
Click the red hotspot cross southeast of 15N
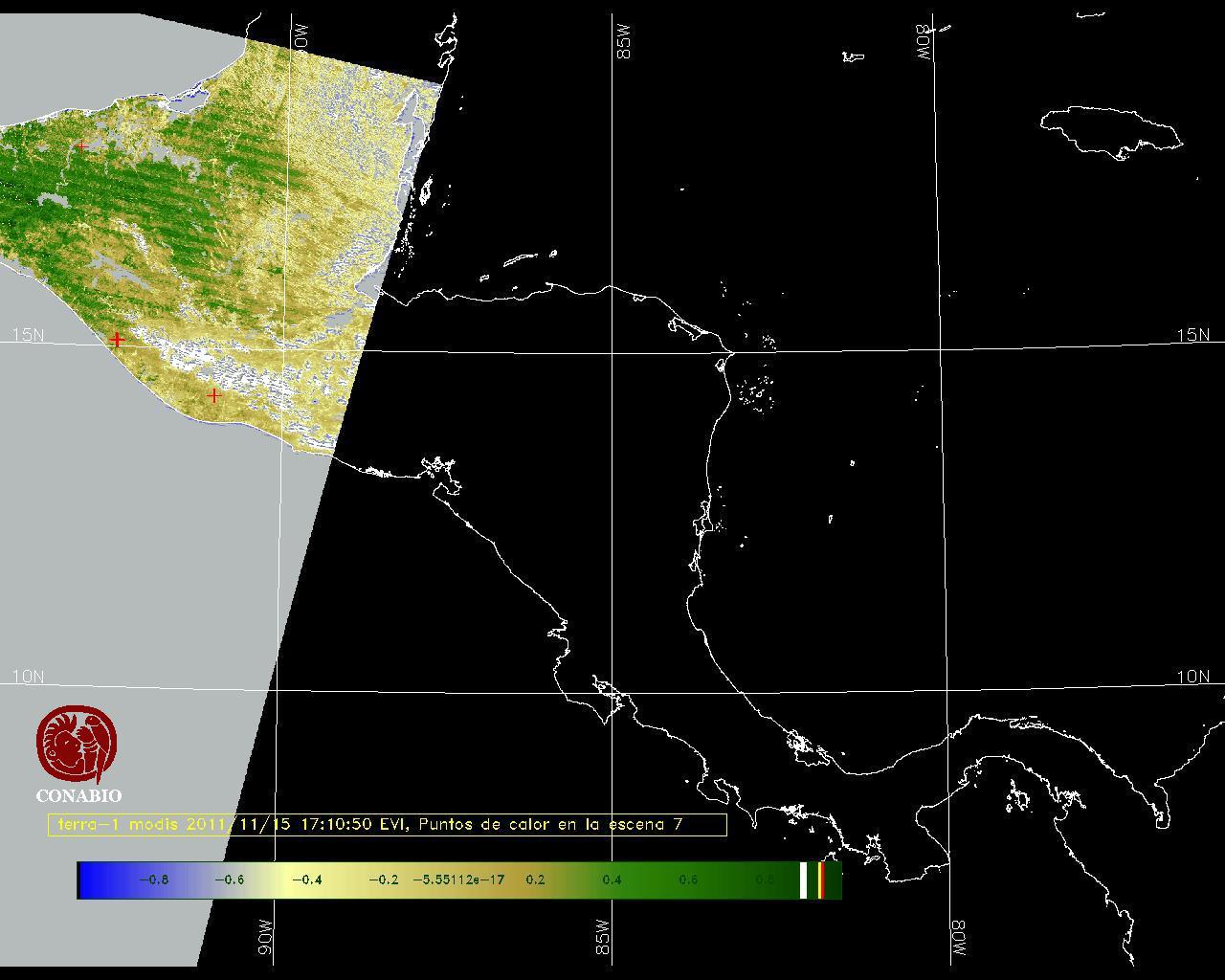coord(214,395)
